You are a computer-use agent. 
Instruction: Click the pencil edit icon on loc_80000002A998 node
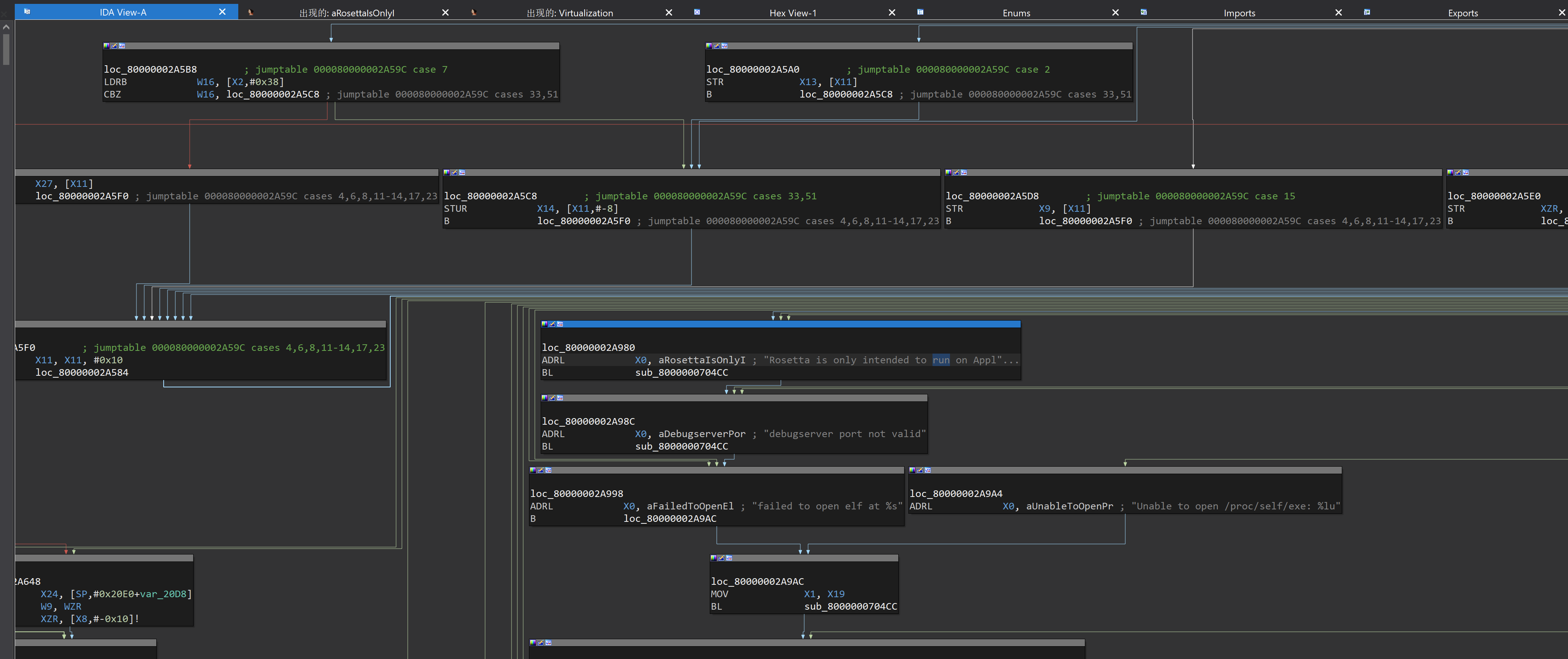[541, 471]
